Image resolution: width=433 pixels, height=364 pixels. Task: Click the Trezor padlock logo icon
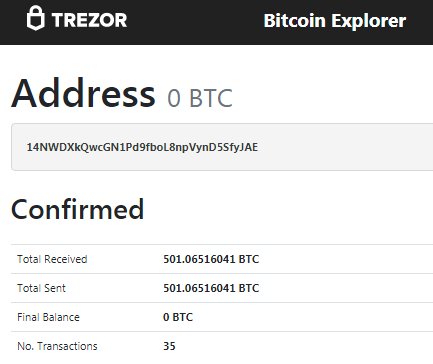[x=35, y=18]
